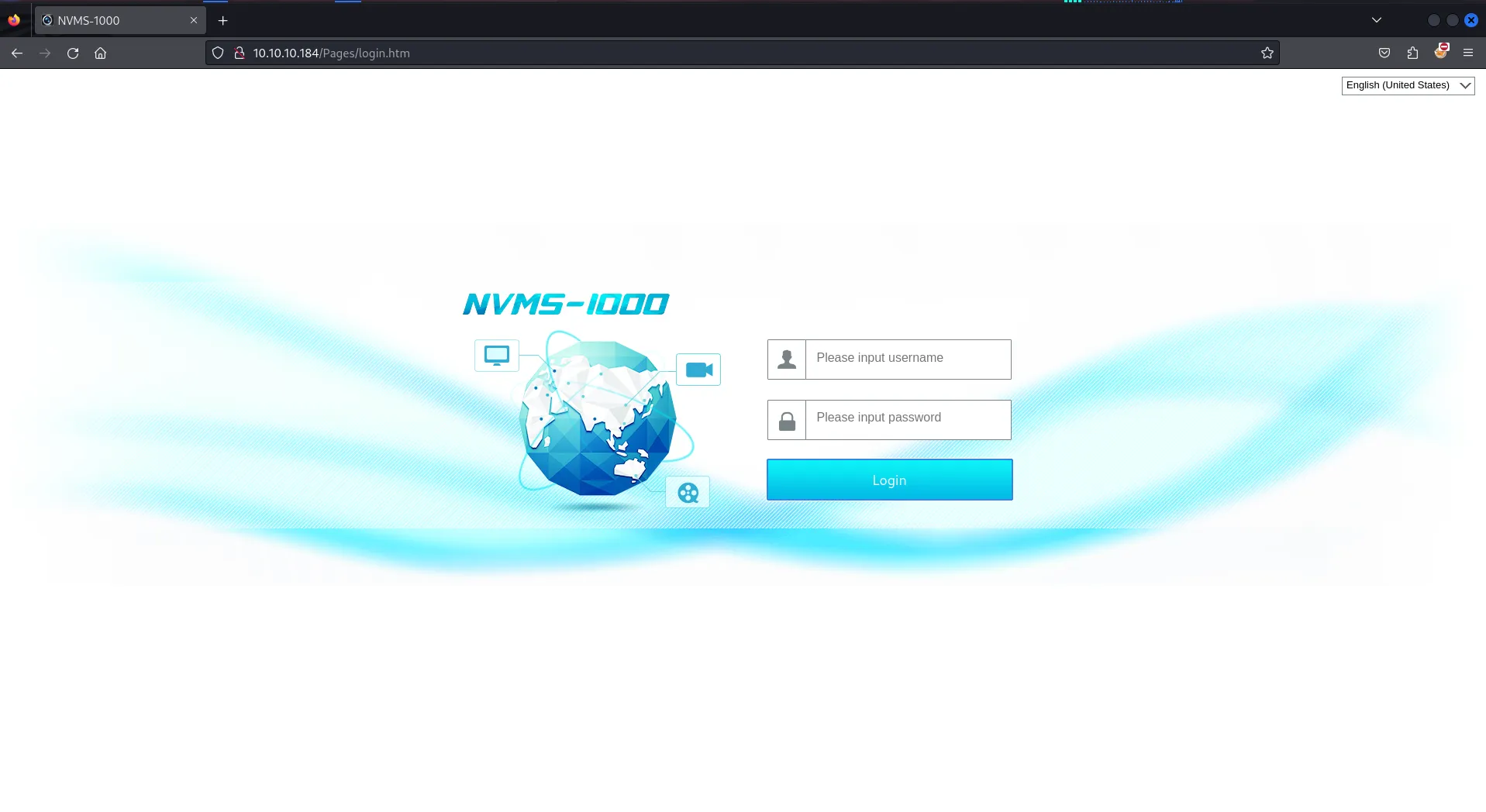Click the username field
This screenshot has width=1486, height=812.
[908, 359]
